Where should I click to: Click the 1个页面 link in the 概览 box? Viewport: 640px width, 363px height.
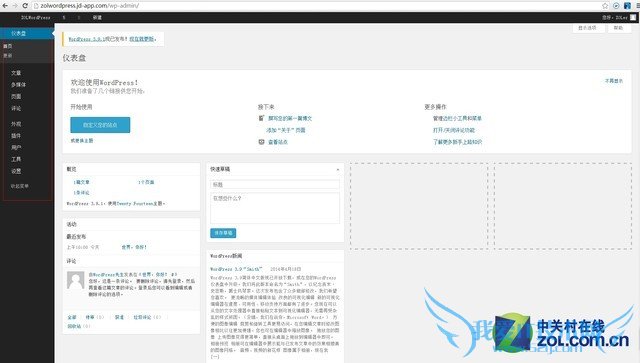tap(146, 182)
